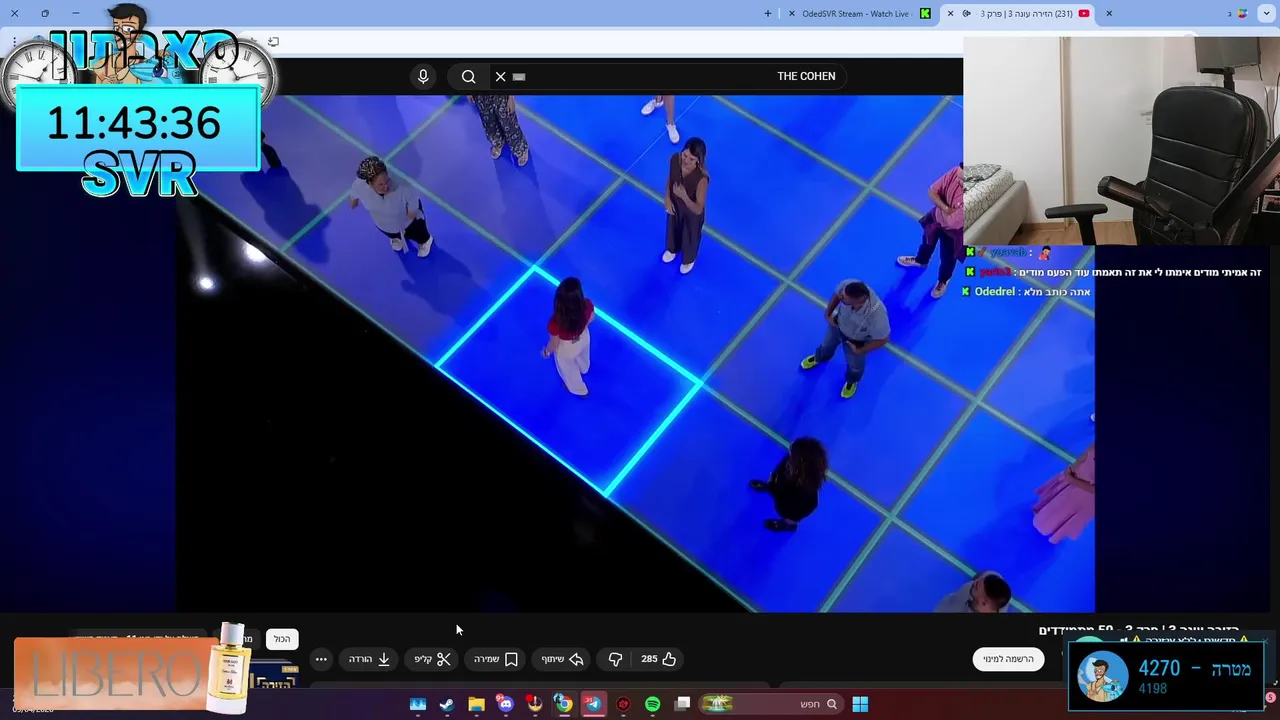Open the Photos app icon on the taskbar
The width and height of the screenshot is (1280, 720).
coord(418,704)
